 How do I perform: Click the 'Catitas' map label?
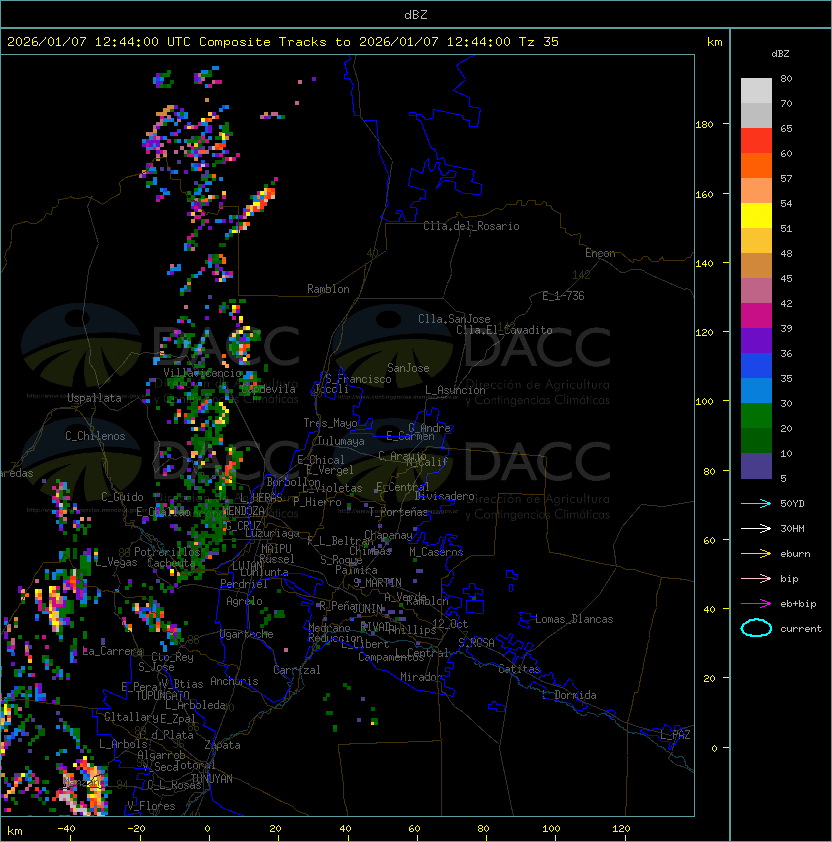tap(519, 669)
